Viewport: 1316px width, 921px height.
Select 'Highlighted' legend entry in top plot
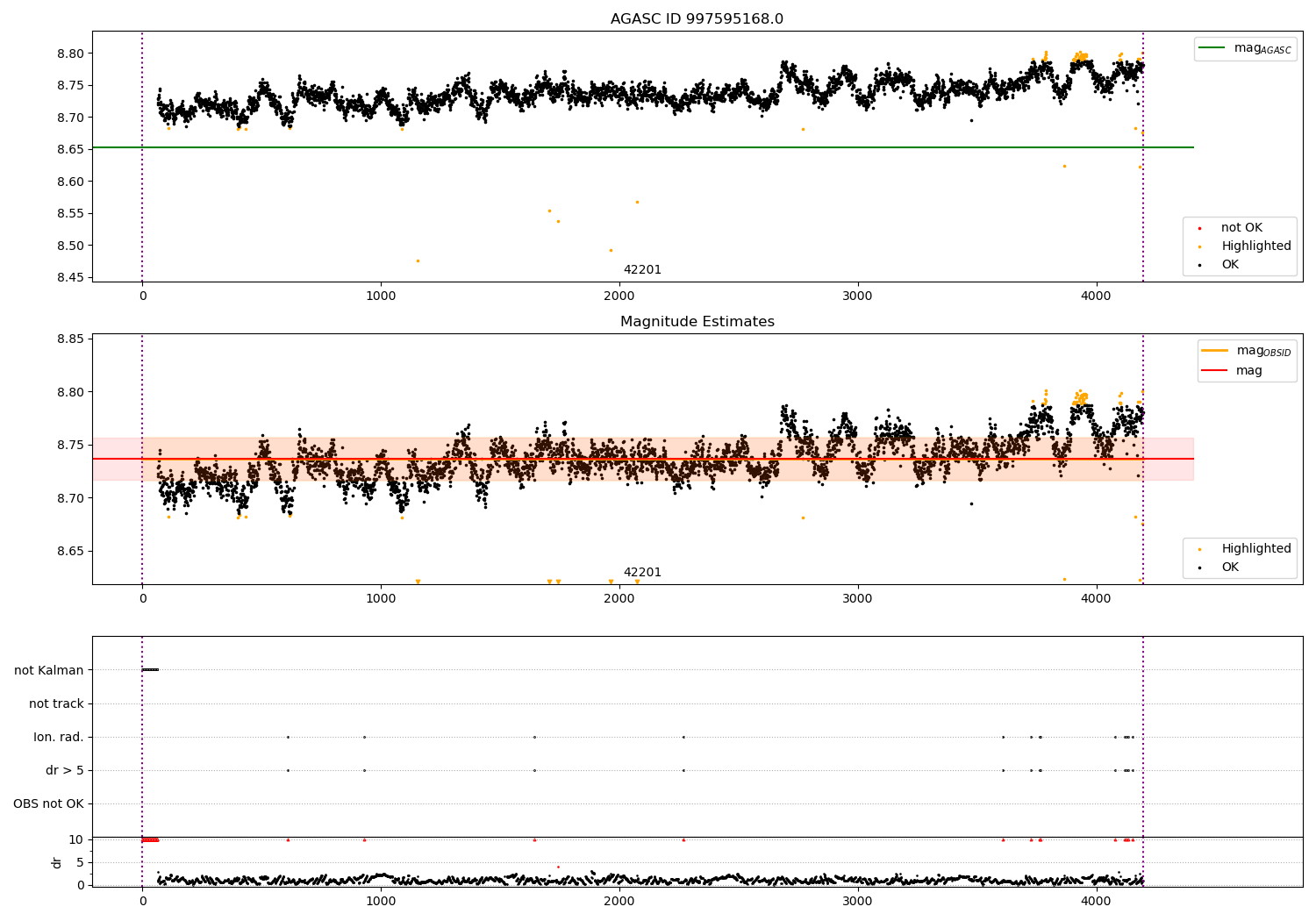pos(1255,246)
